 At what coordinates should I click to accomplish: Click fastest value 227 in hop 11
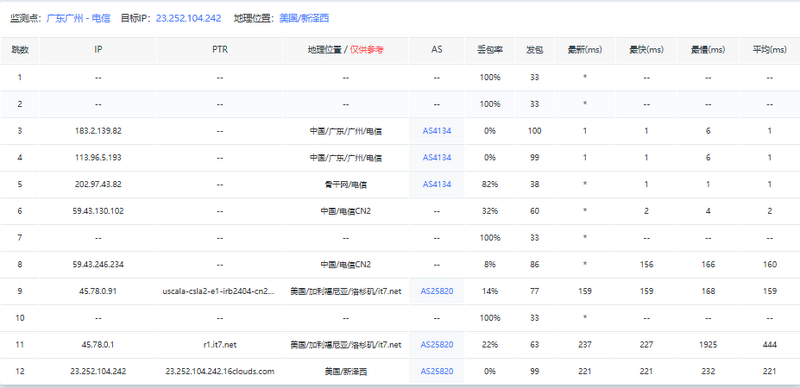point(646,345)
